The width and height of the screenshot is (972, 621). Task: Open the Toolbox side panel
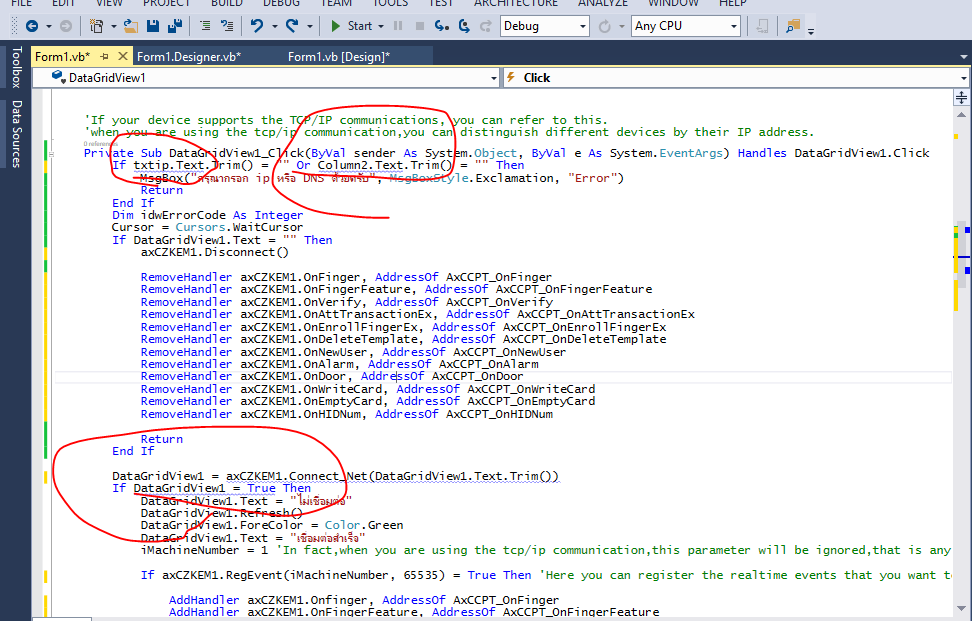click(x=15, y=67)
